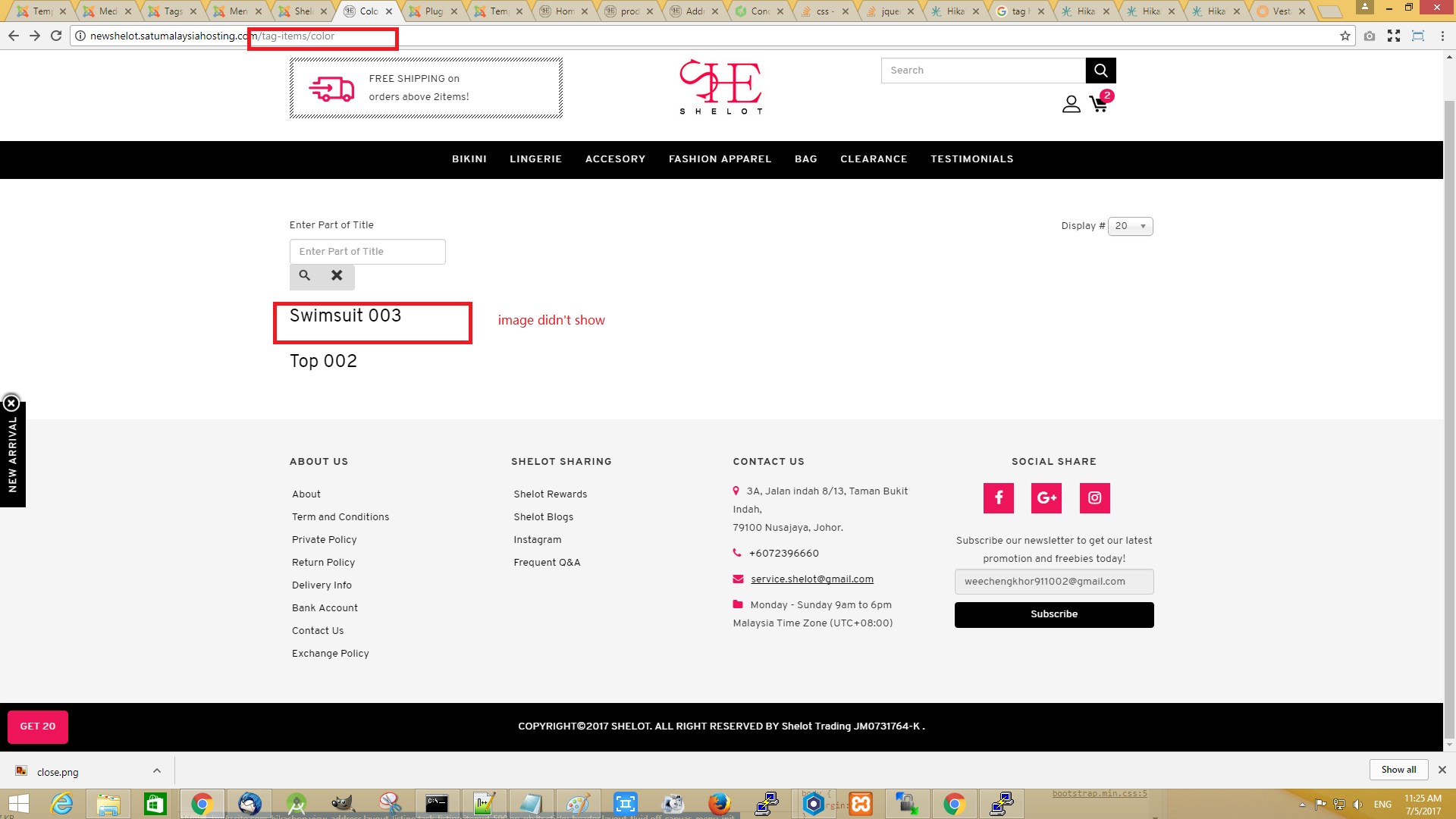The width and height of the screenshot is (1456, 819).
Task: Open the user account icon
Action: (1071, 104)
